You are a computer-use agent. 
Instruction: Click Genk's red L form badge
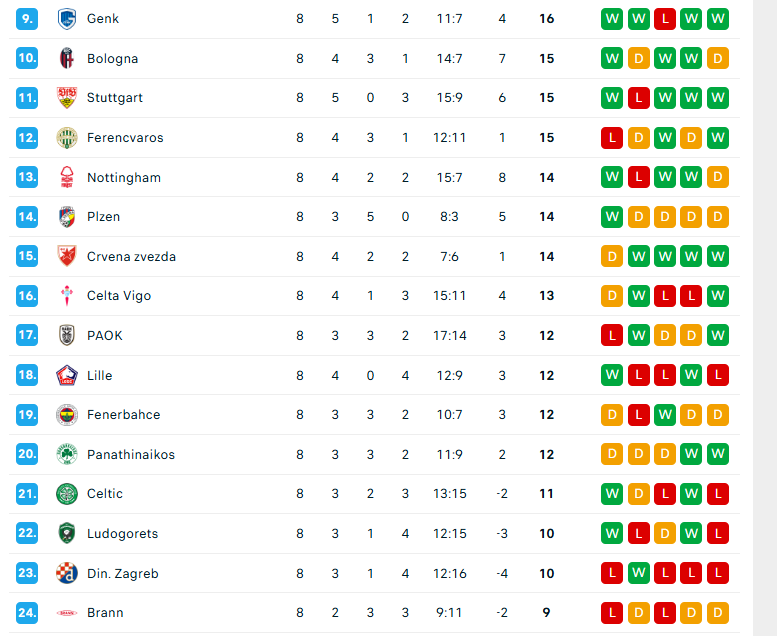[665, 19]
